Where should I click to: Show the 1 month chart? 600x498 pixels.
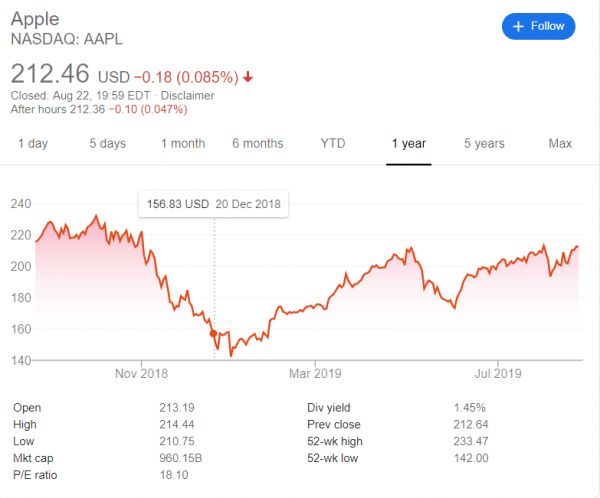183,144
